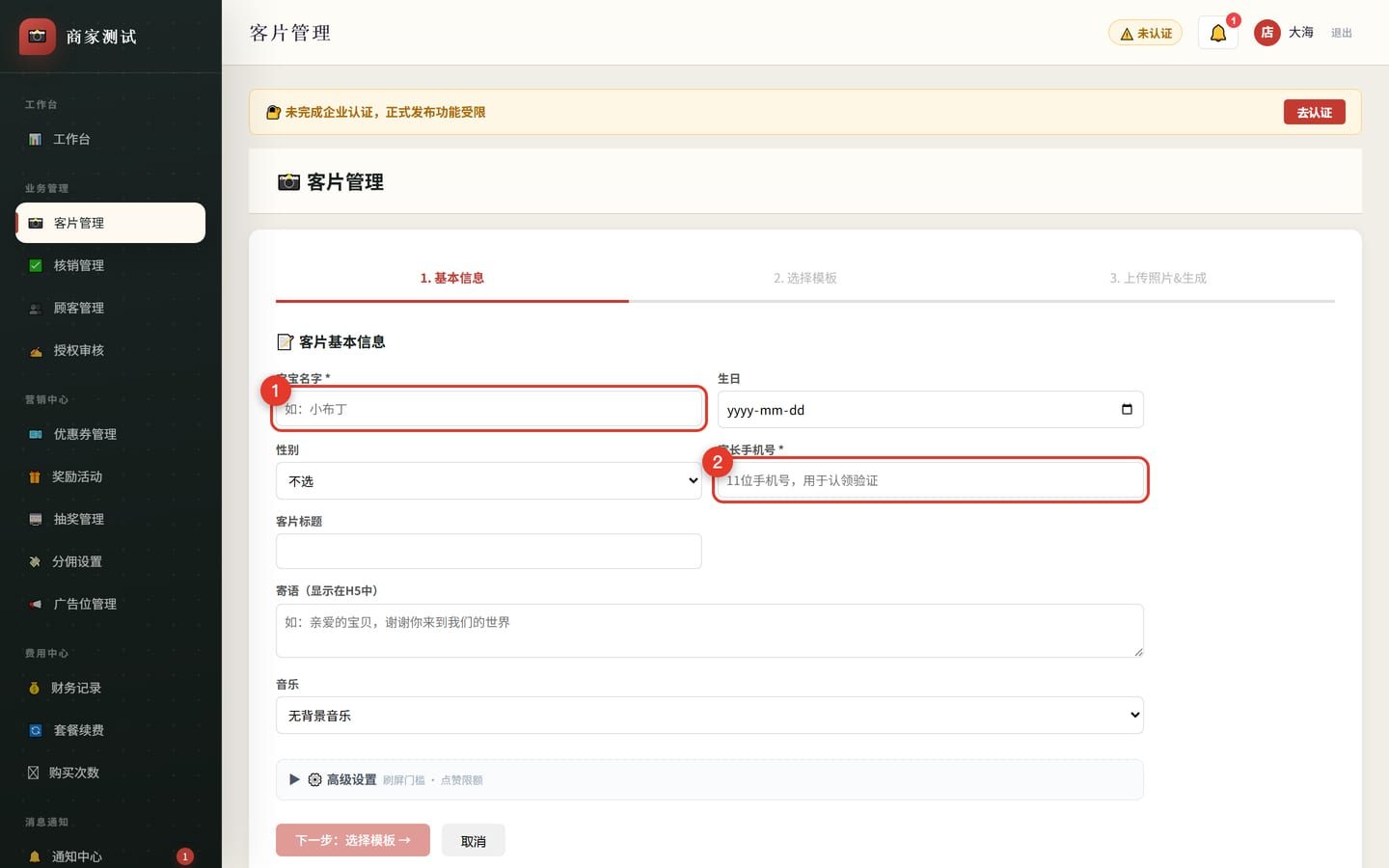Click the warning icon in 未认证 badge

click(1127, 34)
